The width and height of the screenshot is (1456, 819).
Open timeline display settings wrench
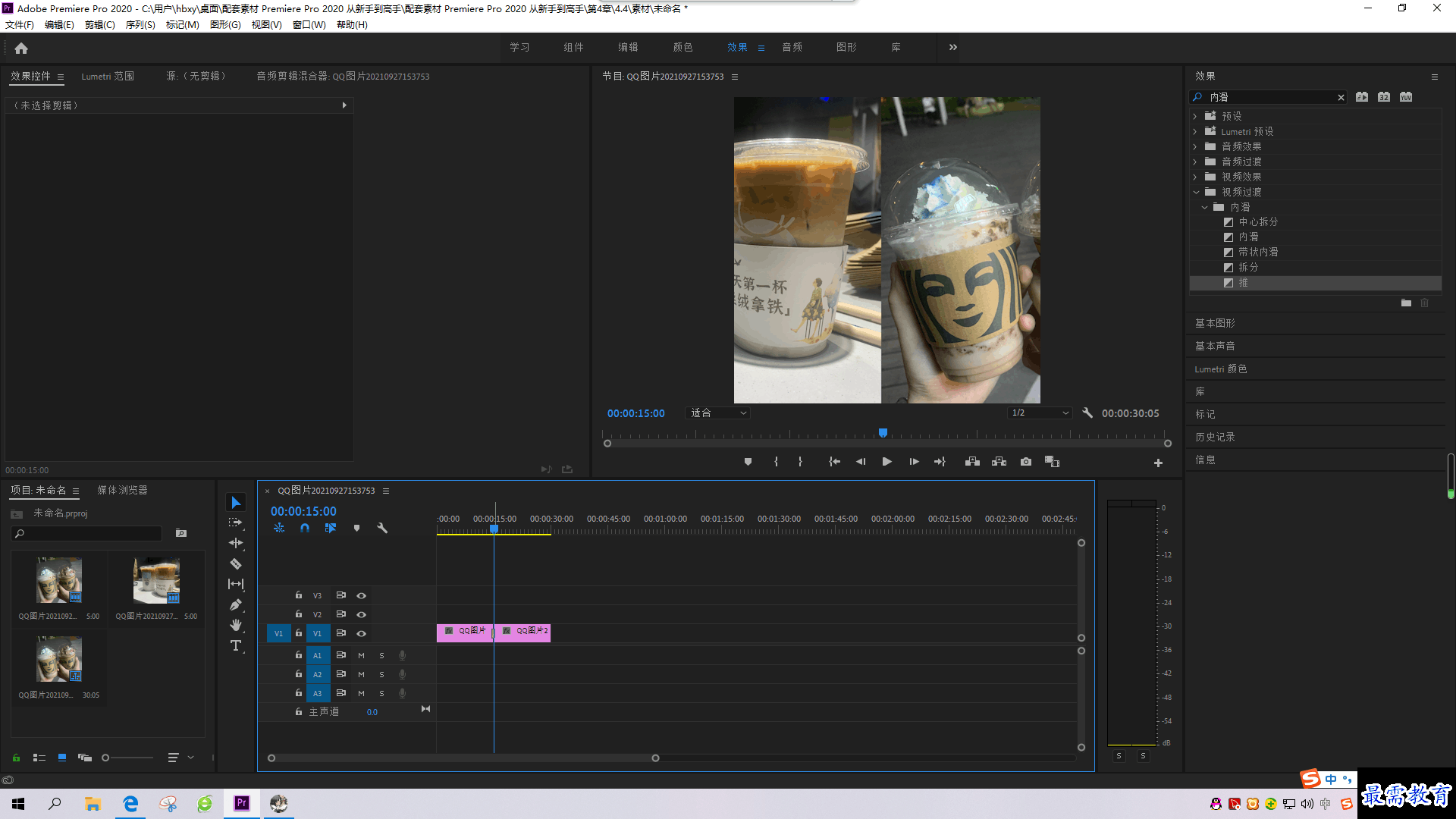click(x=382, y=528)
